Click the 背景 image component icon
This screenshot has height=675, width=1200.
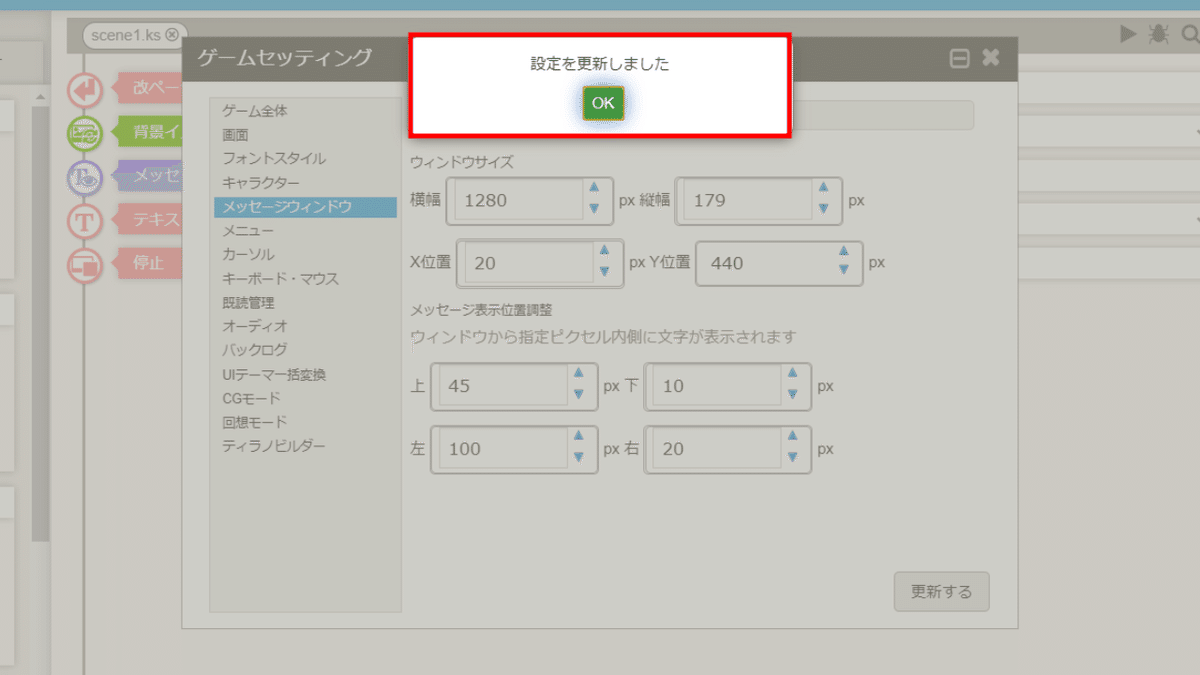[x=86, y=133]
